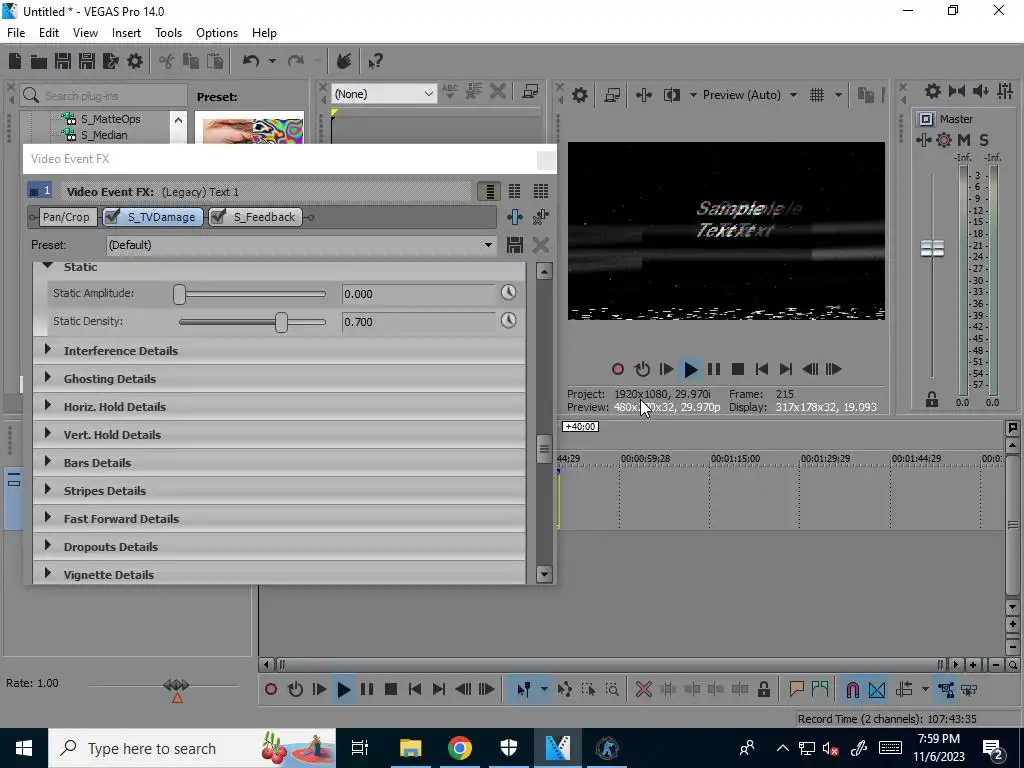Open project properties gear icon
This screenshot has width=1024, height=768.
[135, 61]
